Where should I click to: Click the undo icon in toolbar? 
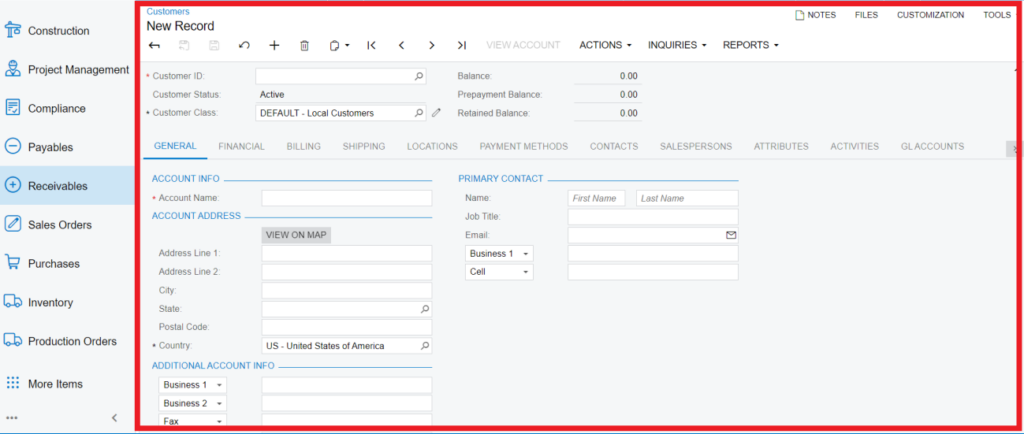coord(244,45)
